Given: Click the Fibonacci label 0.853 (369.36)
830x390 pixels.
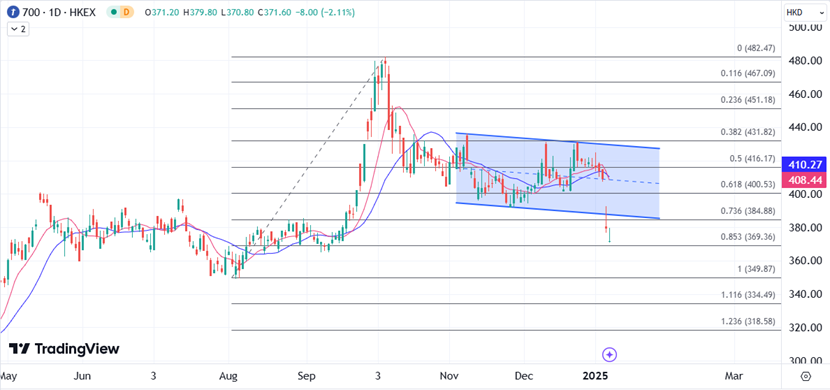Looking at the screenshot, I should tap(747, 237).
